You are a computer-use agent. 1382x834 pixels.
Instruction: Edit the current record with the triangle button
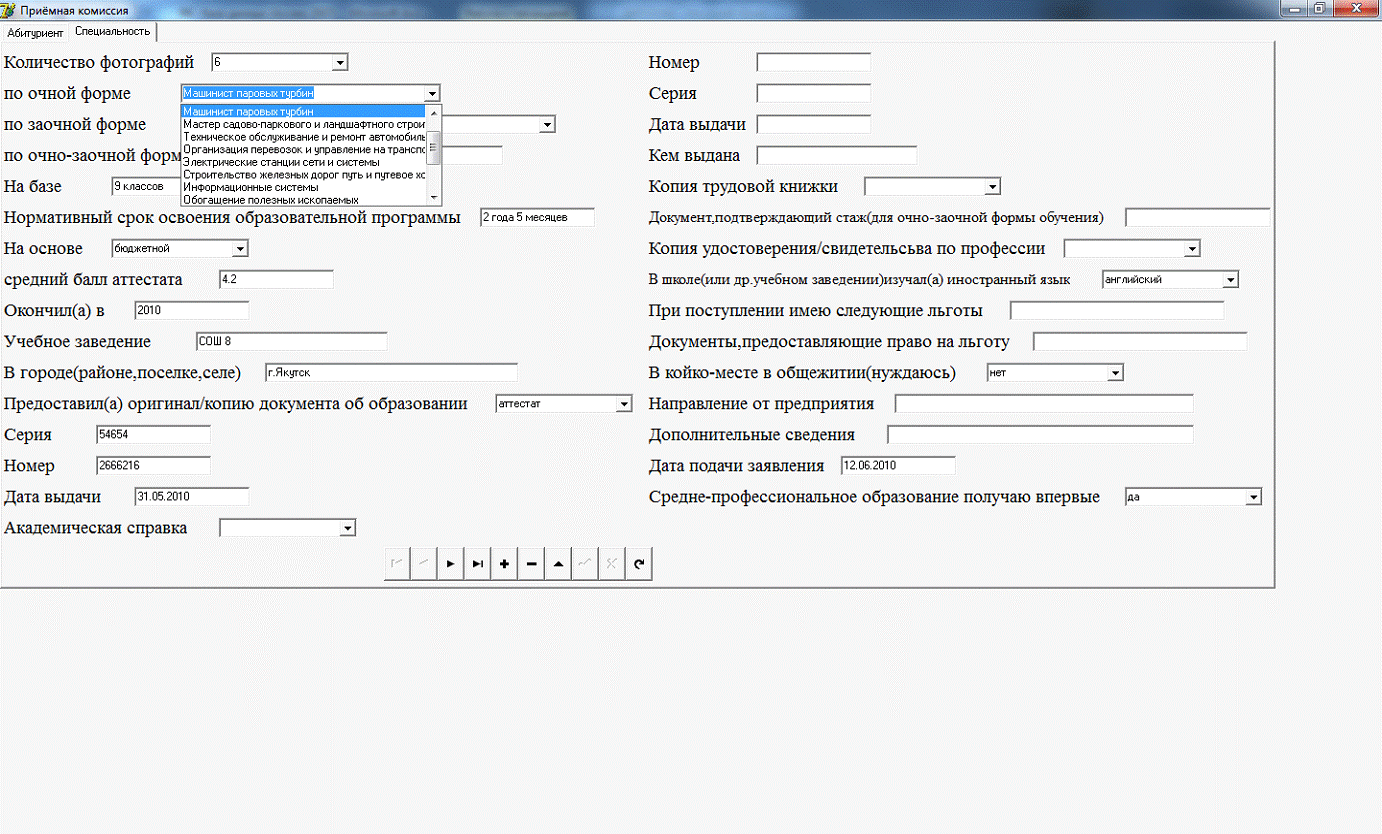pos(559,564)
